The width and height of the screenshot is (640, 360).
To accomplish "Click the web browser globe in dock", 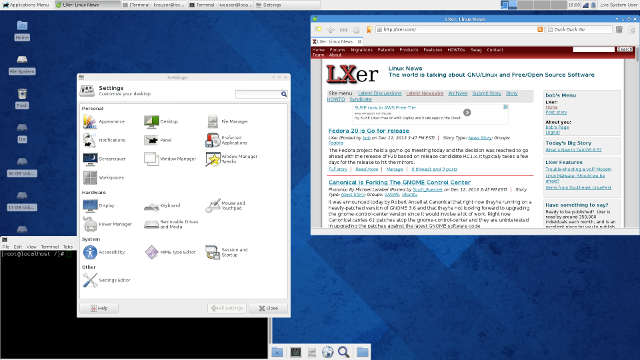I will [x=328, y=352].
